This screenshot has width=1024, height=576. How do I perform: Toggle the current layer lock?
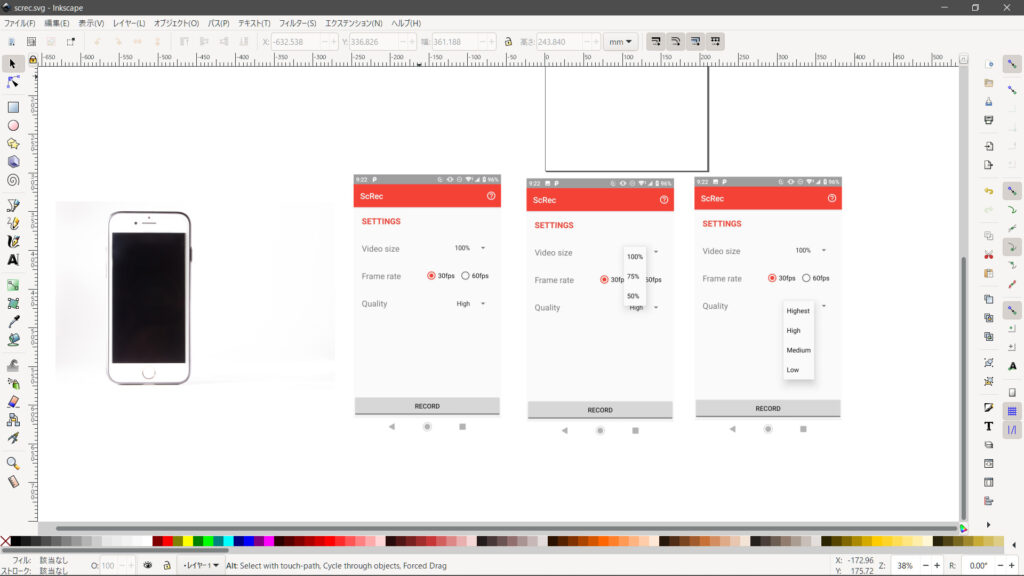pyautogui.click(x=167, y=566)
